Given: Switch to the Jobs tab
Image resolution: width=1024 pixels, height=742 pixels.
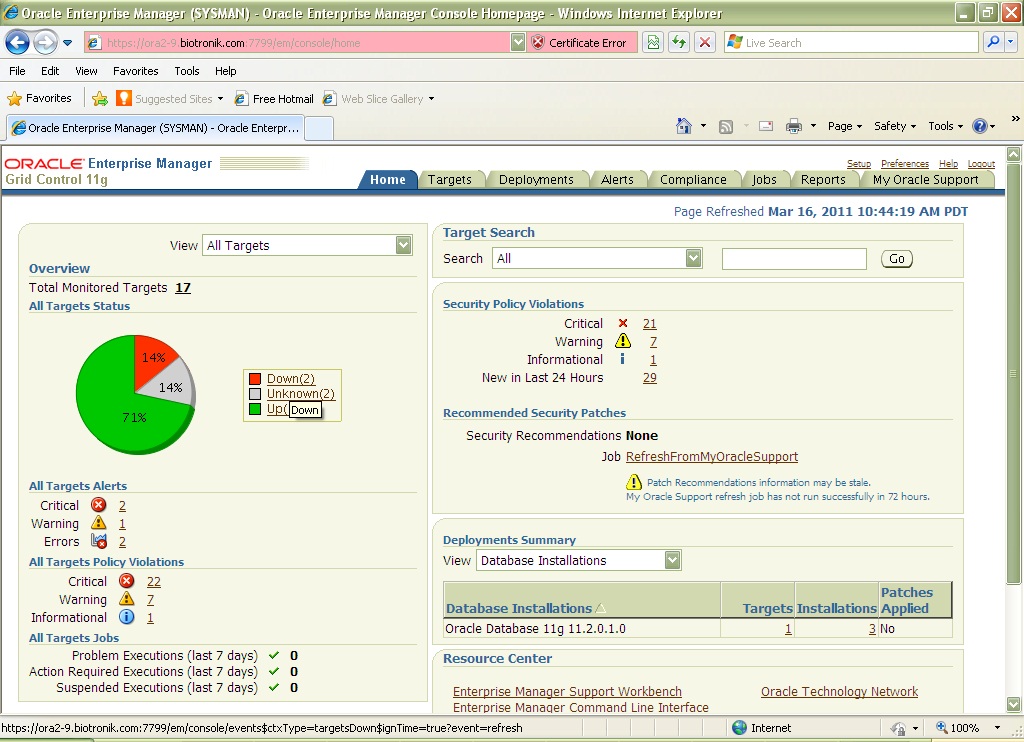Looking at the screenshot, I should pos(764,180).
